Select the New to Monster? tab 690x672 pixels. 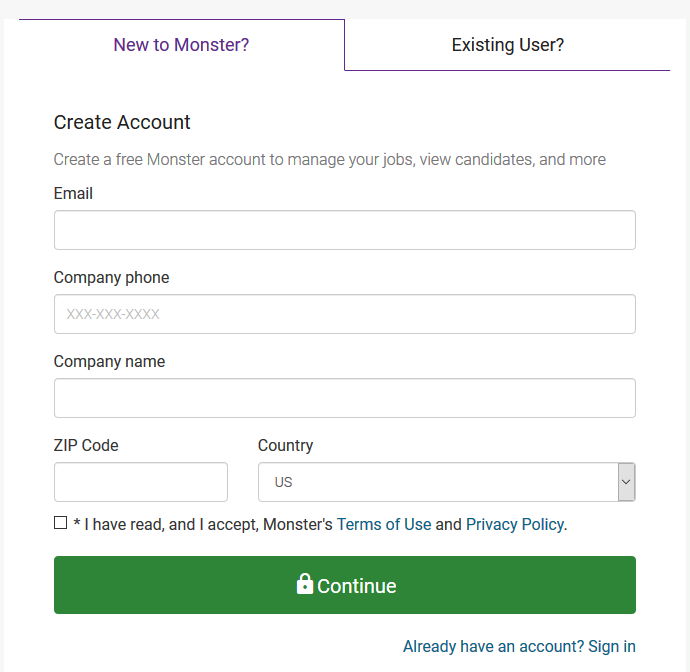181,45
